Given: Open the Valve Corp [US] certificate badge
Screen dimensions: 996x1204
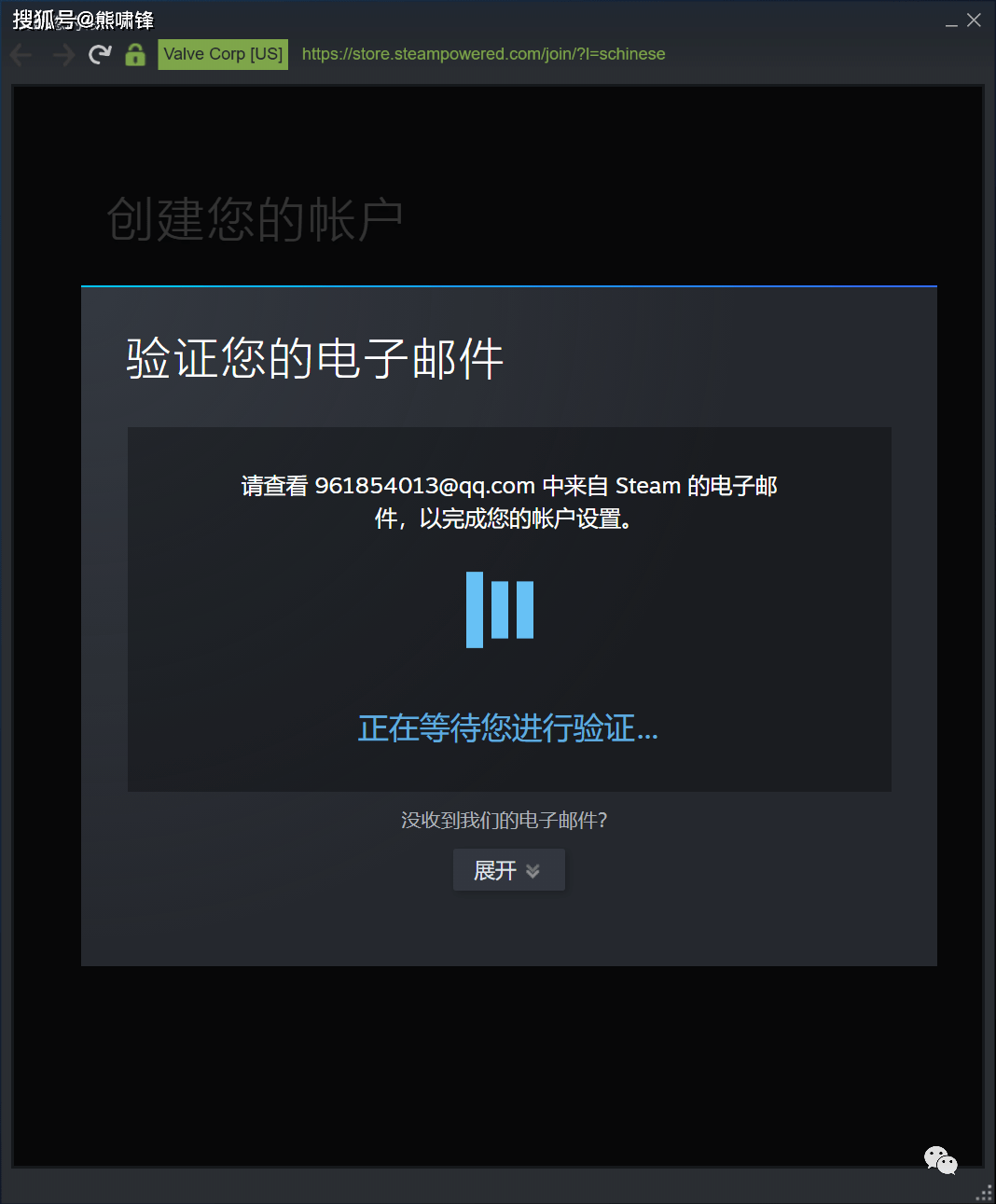Looking at the screenshot, I should (x=223, y=54).
